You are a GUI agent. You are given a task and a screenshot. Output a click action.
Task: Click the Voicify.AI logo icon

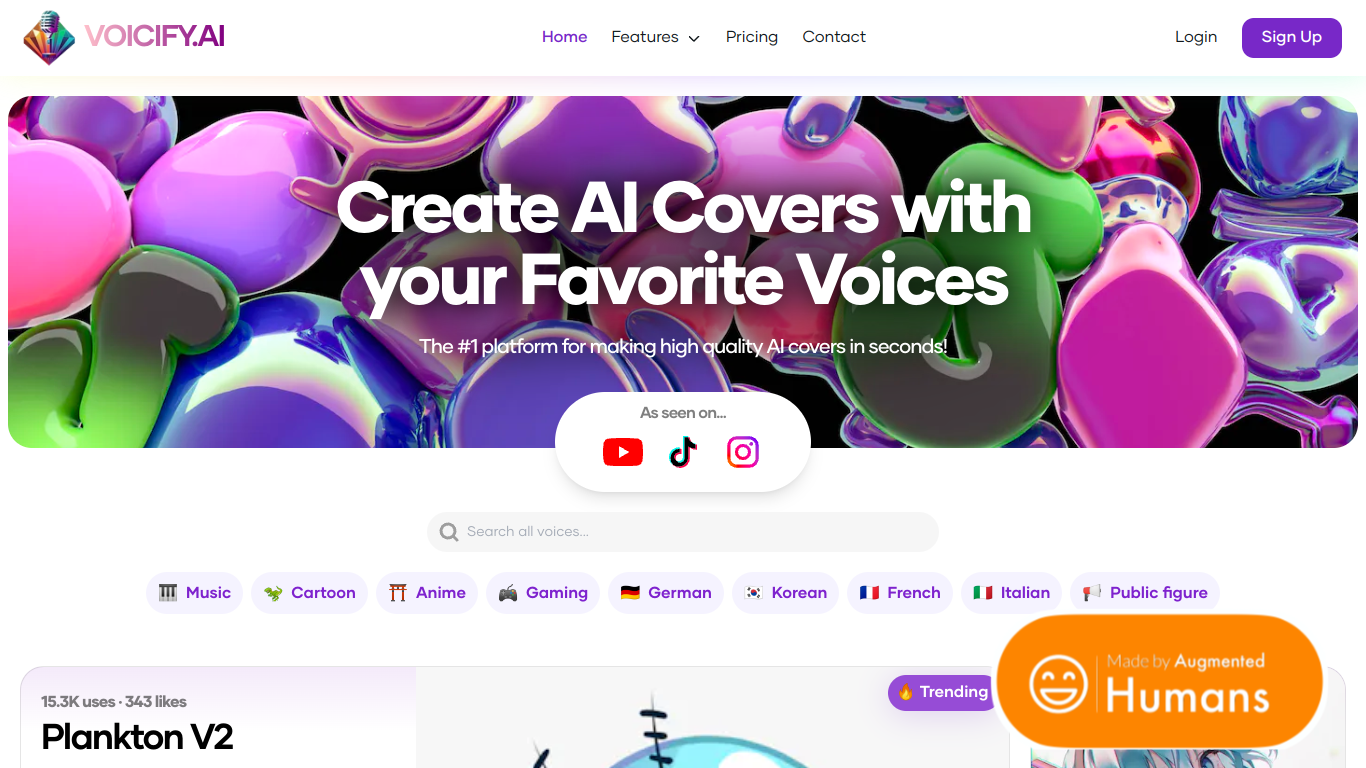50,37
